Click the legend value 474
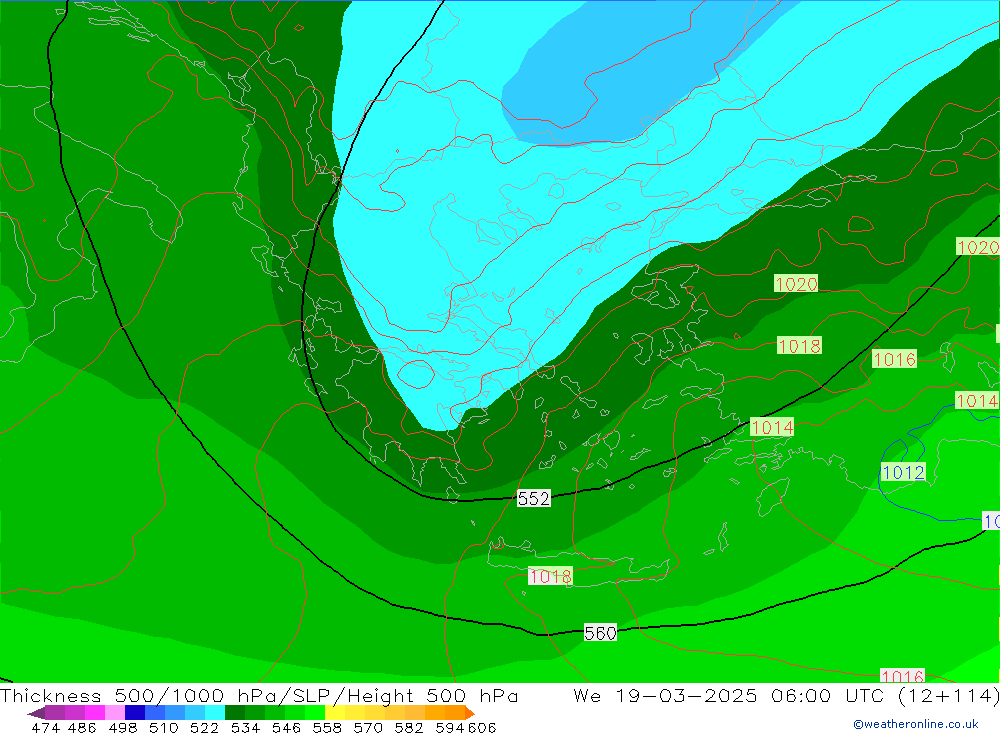Viewport: 1000px width, 733px height. tap(45, 728)
